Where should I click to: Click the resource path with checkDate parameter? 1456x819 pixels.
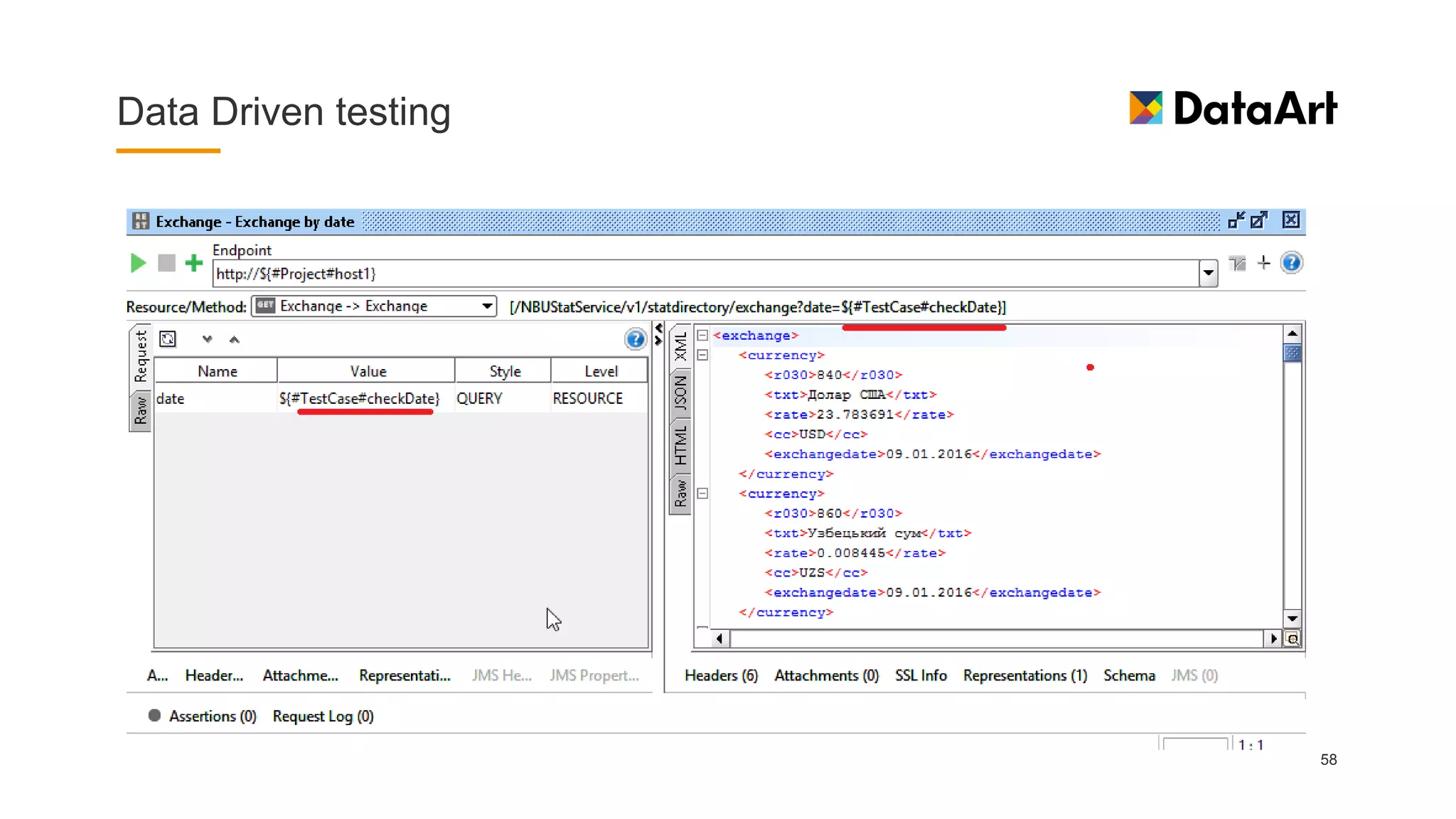(758, 307)
